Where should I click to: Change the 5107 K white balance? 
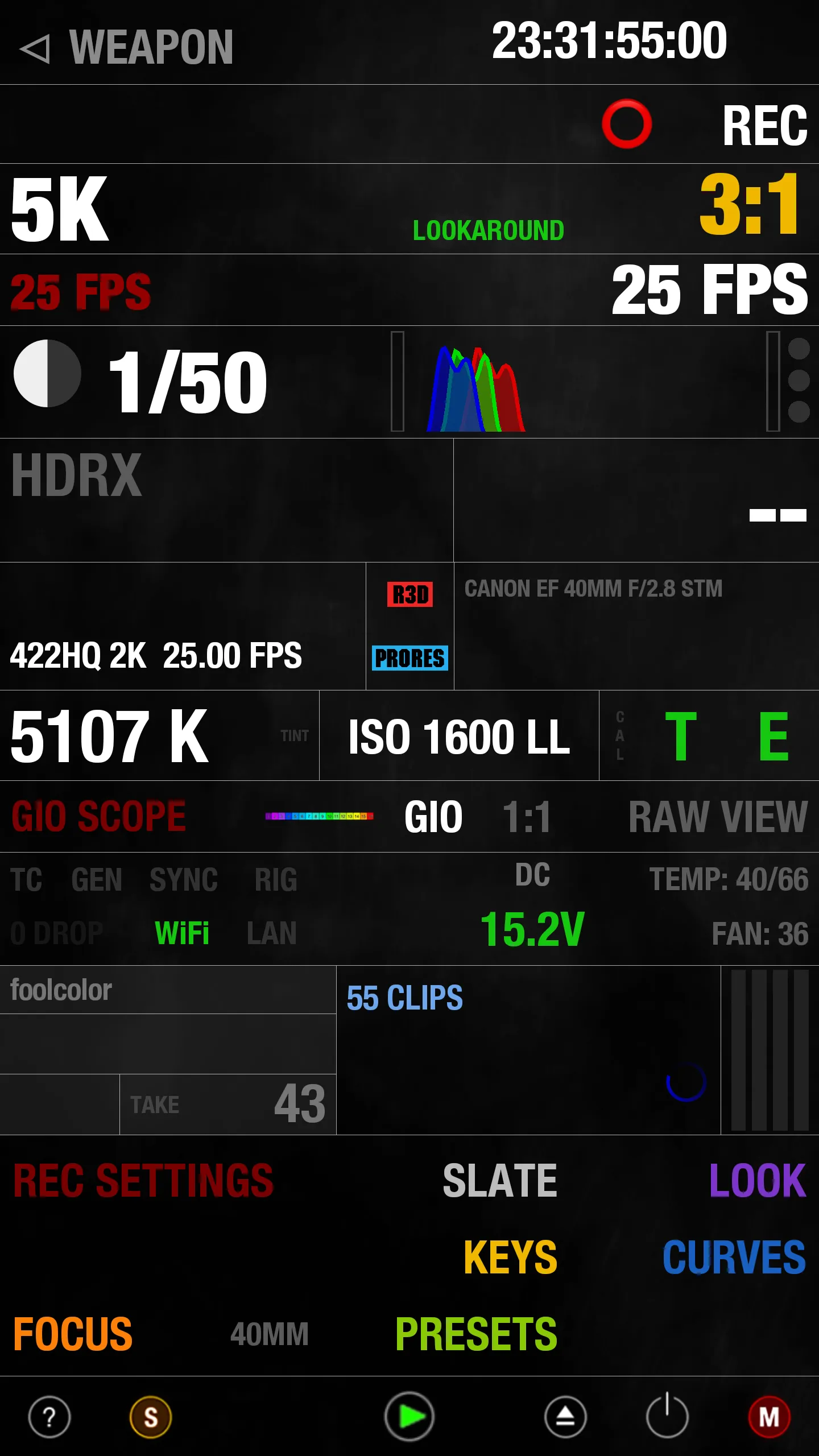(x=109, y=737)
